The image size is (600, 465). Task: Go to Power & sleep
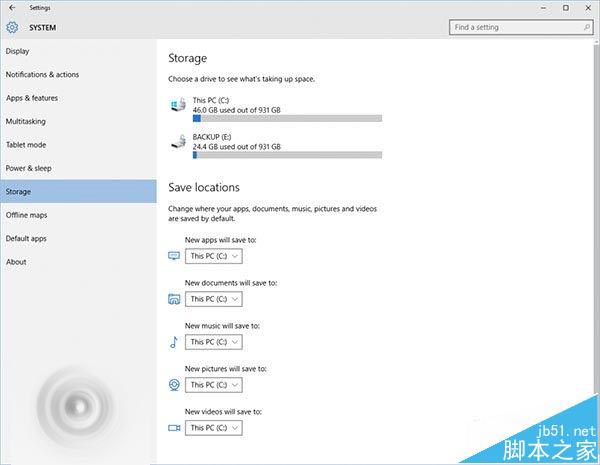tap(78, 168)
